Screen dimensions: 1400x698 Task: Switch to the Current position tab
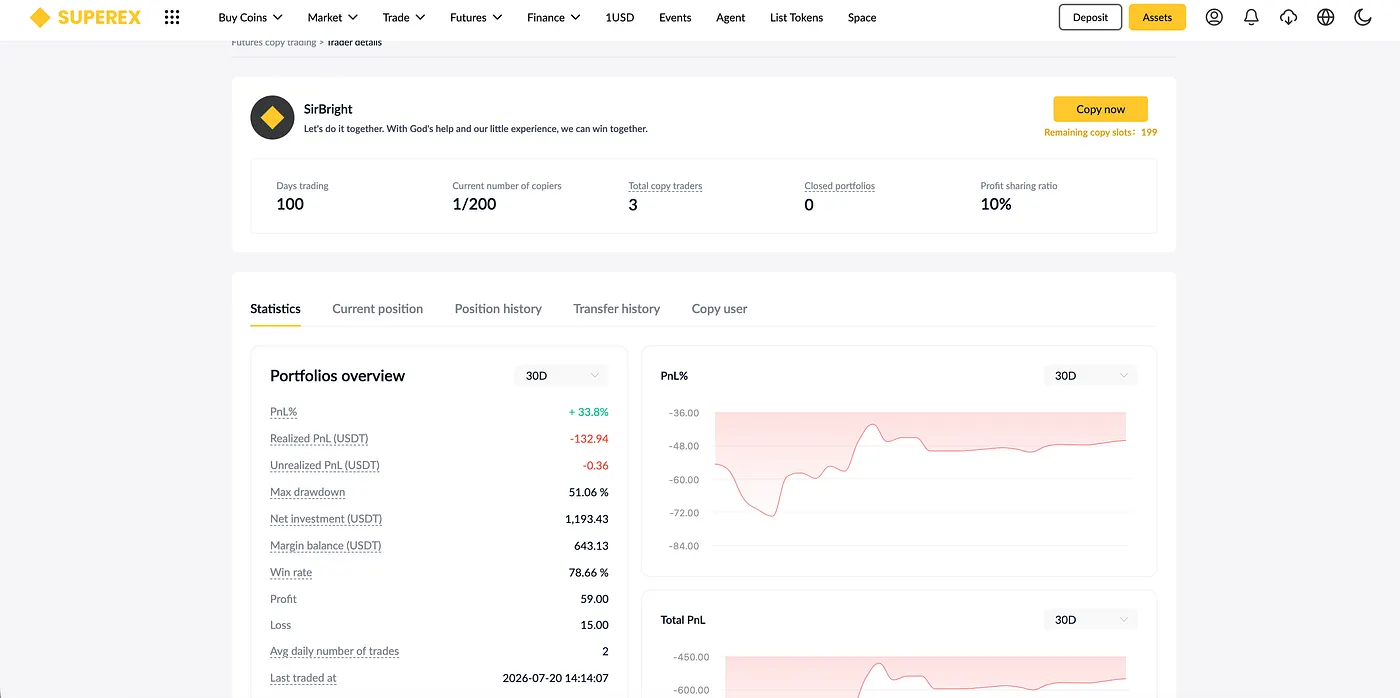(x=377, y=308)
